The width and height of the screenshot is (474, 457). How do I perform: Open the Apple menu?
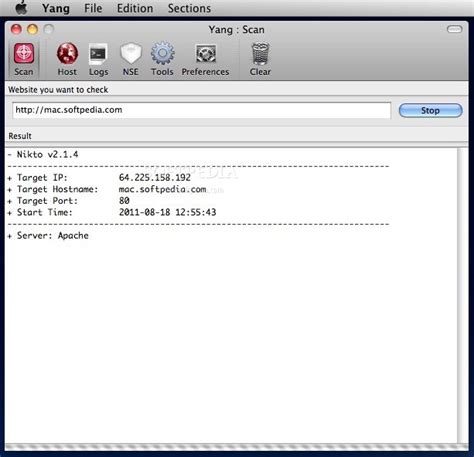(21, 8)
